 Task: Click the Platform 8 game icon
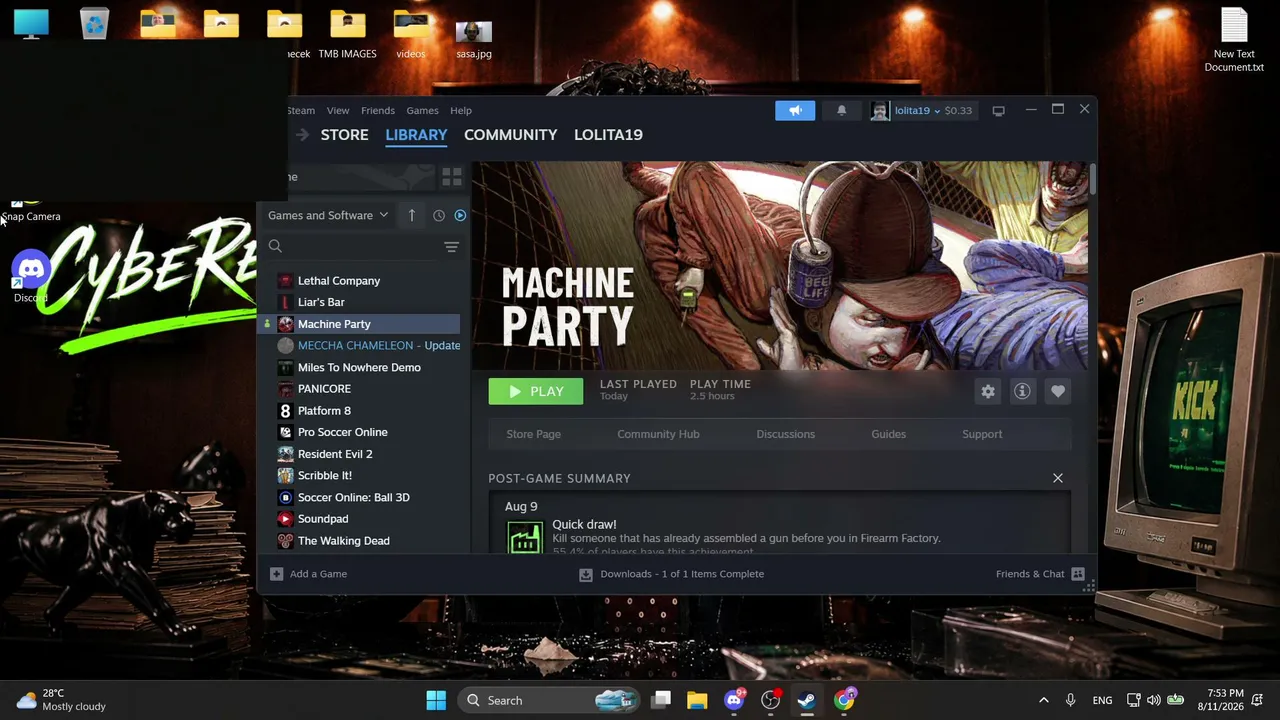285,411
